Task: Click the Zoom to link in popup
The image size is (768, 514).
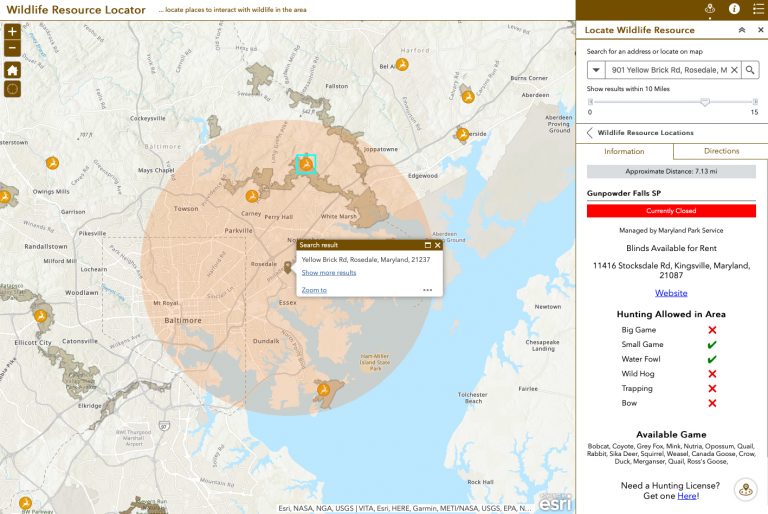Action: 314,290
